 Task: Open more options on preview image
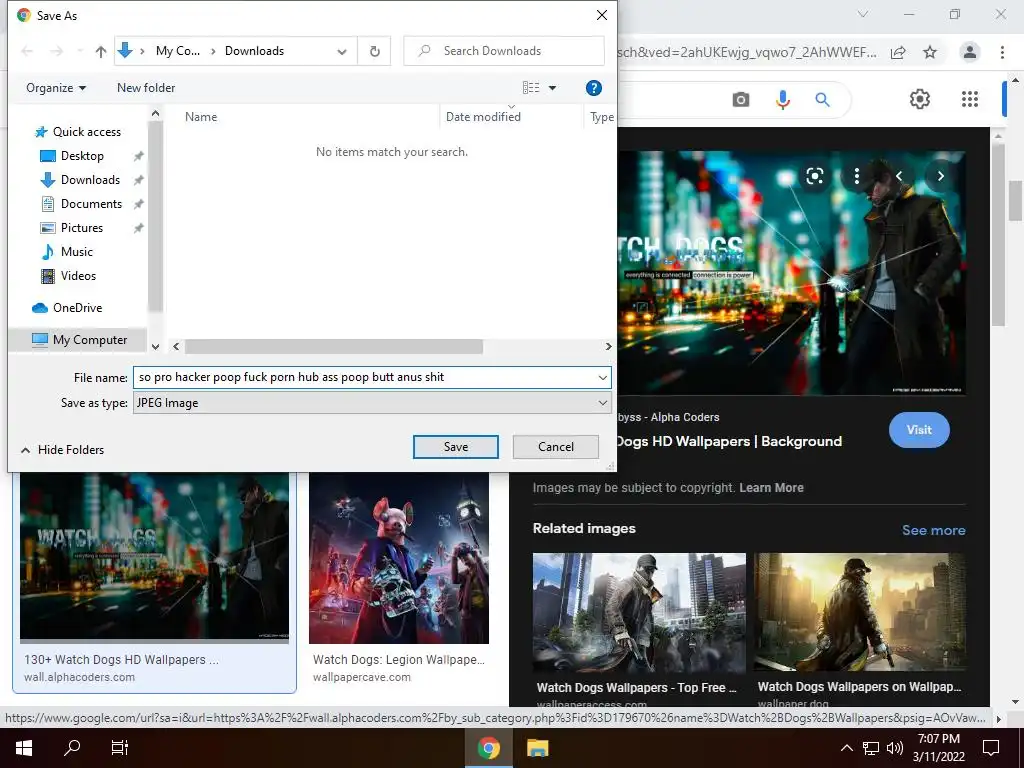pos(856,176)
